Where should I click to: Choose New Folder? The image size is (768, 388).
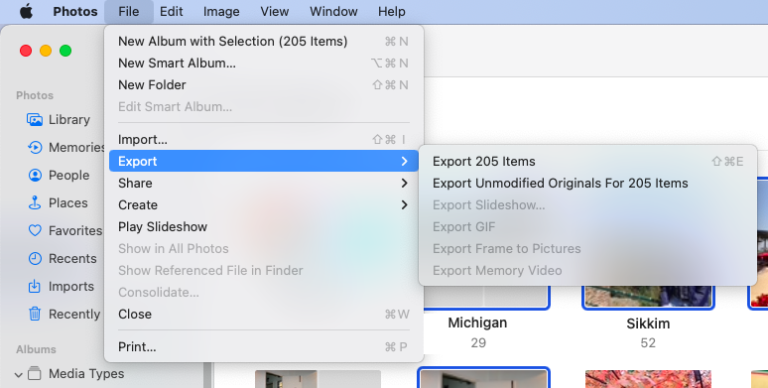click(264, 85)
